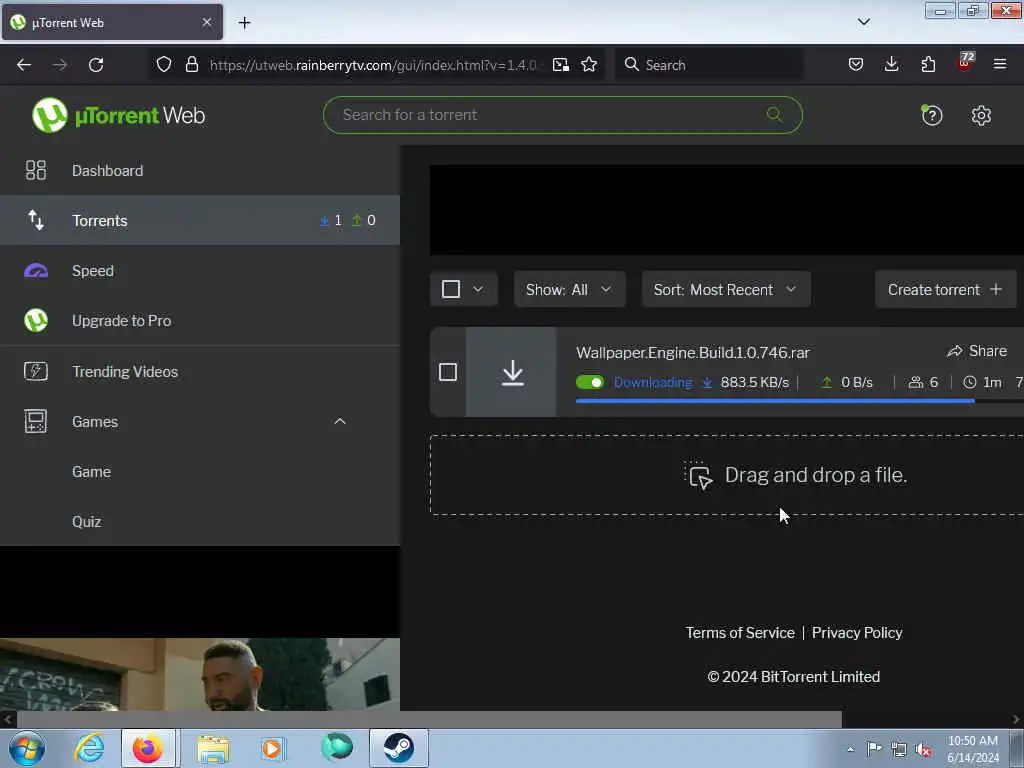Click the Dashboard grid icon
Screen dimensions: 1024x768
coord(36,170)
